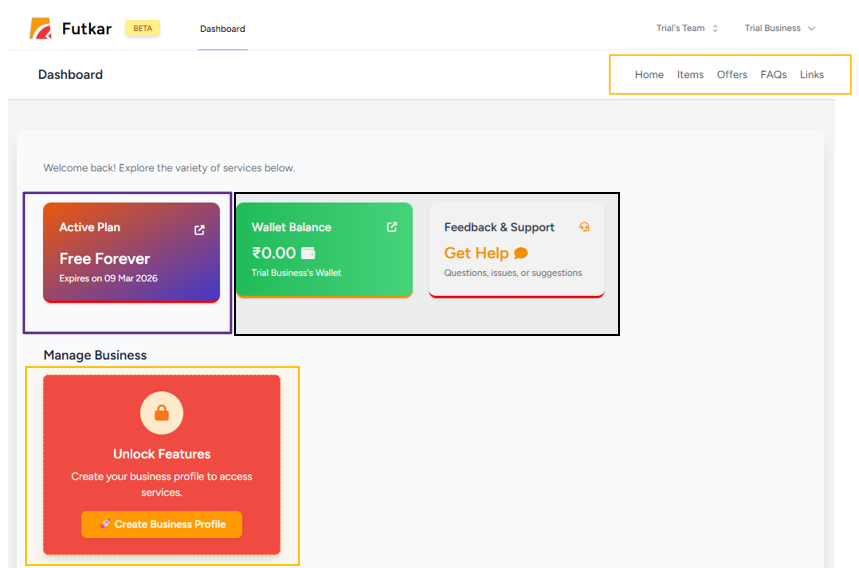
Task: Click 'Questions, issues, or suggestions' text
Action: pyautogui.click(x=513, y=273)
